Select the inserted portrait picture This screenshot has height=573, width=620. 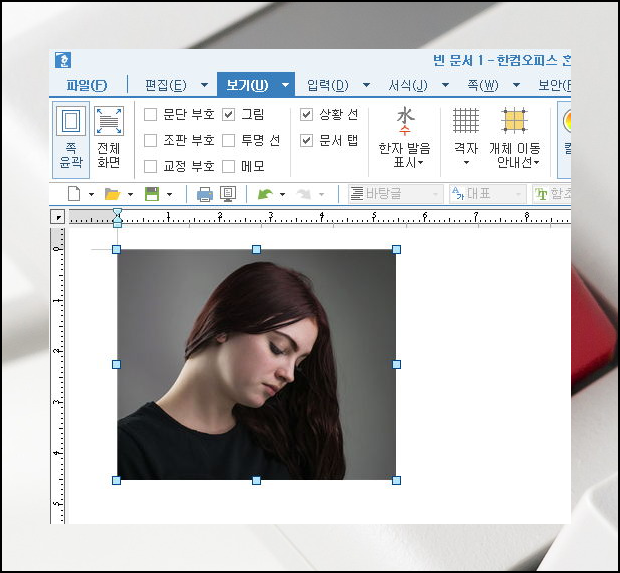(256, 364)
